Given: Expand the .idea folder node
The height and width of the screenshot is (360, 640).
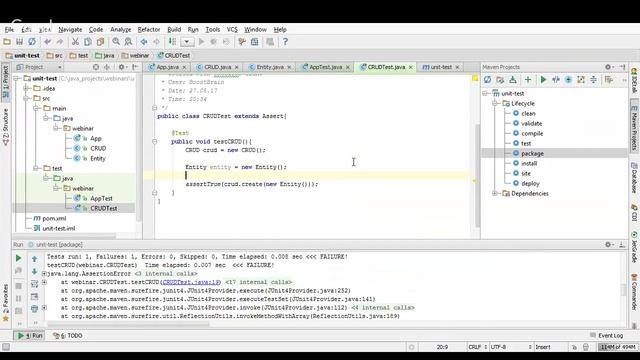Looking at the screenshot, I should coord(26,88).
